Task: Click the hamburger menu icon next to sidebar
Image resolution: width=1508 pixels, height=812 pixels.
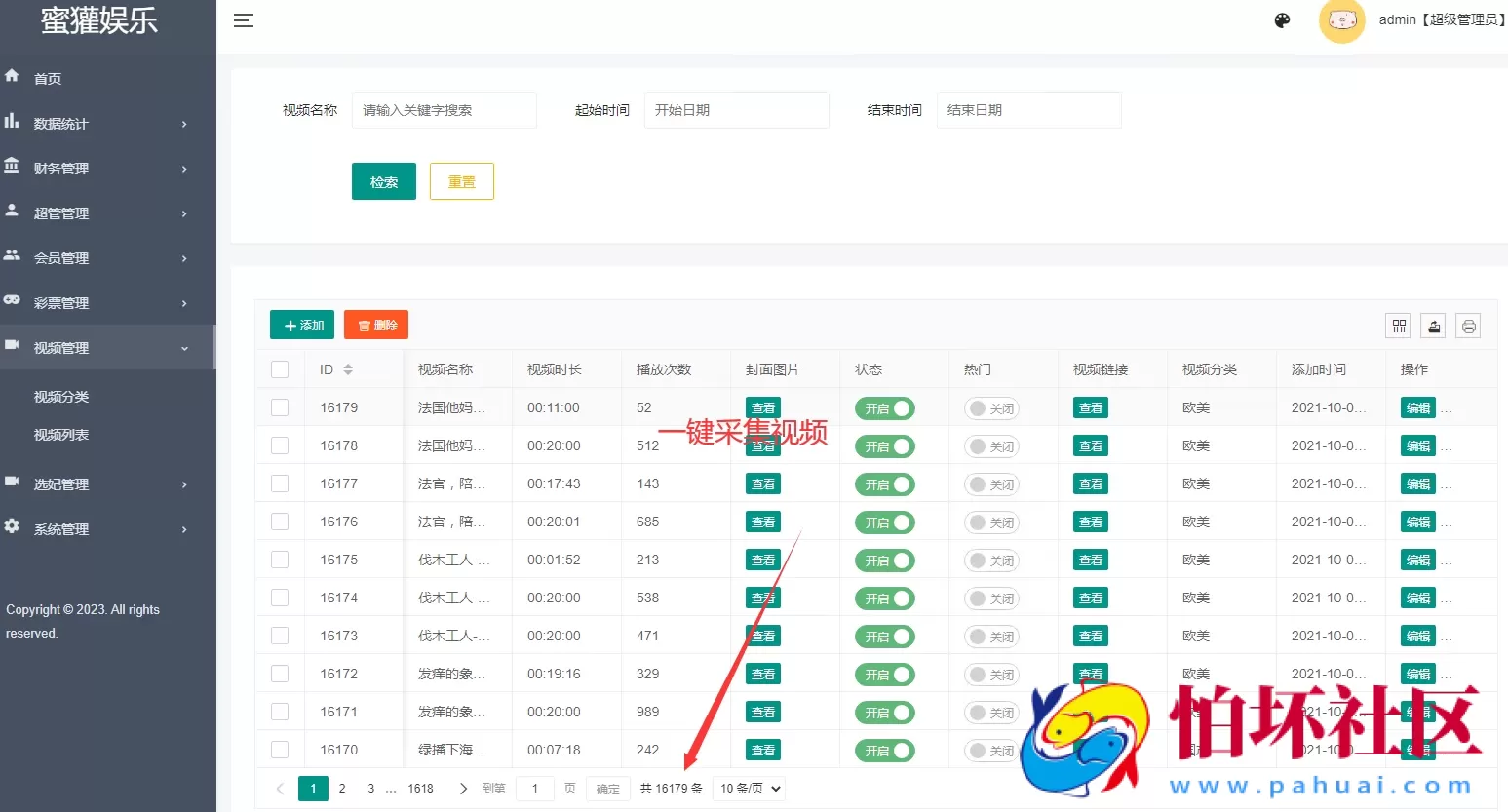Action: coord(243,19)
